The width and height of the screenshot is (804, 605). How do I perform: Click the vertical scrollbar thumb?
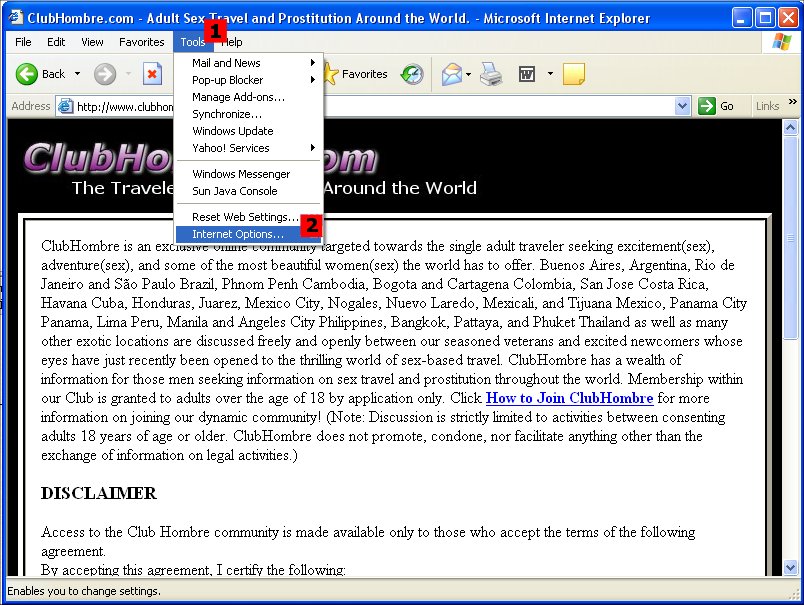tap(790, 236)
